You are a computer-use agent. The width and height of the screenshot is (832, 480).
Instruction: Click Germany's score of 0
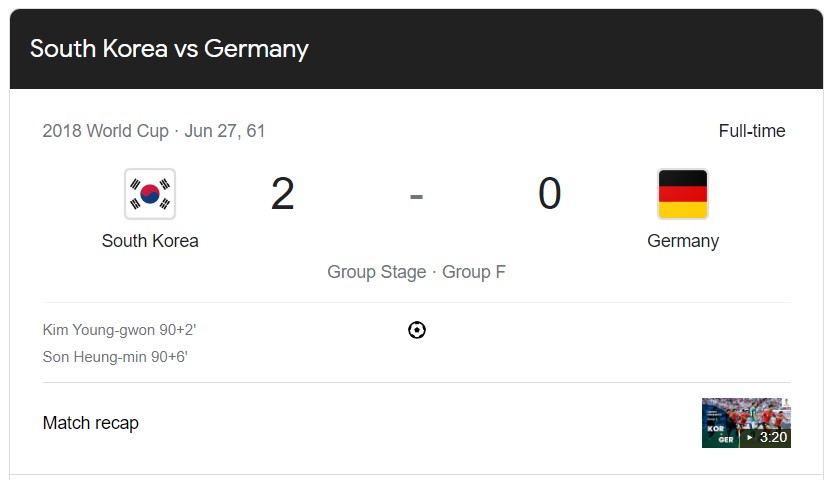pyautogui.click(x=549, y=194)
